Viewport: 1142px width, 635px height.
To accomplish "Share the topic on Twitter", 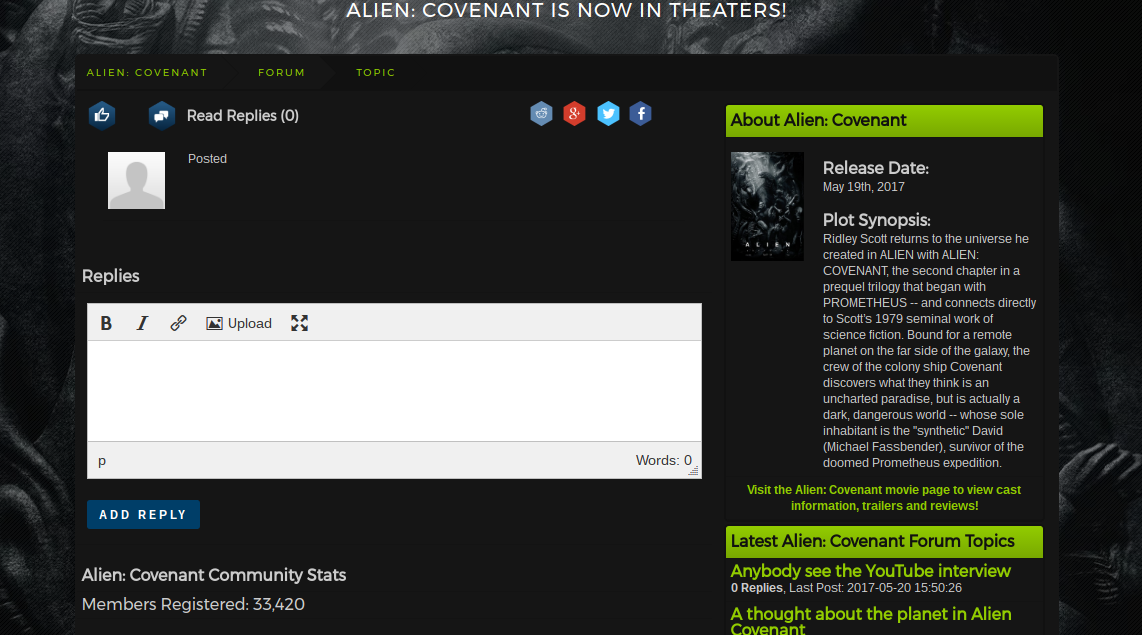I will [x=608, y=114].
